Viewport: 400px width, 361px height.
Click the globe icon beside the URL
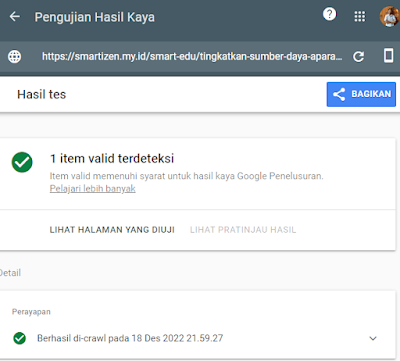point(14,57)
